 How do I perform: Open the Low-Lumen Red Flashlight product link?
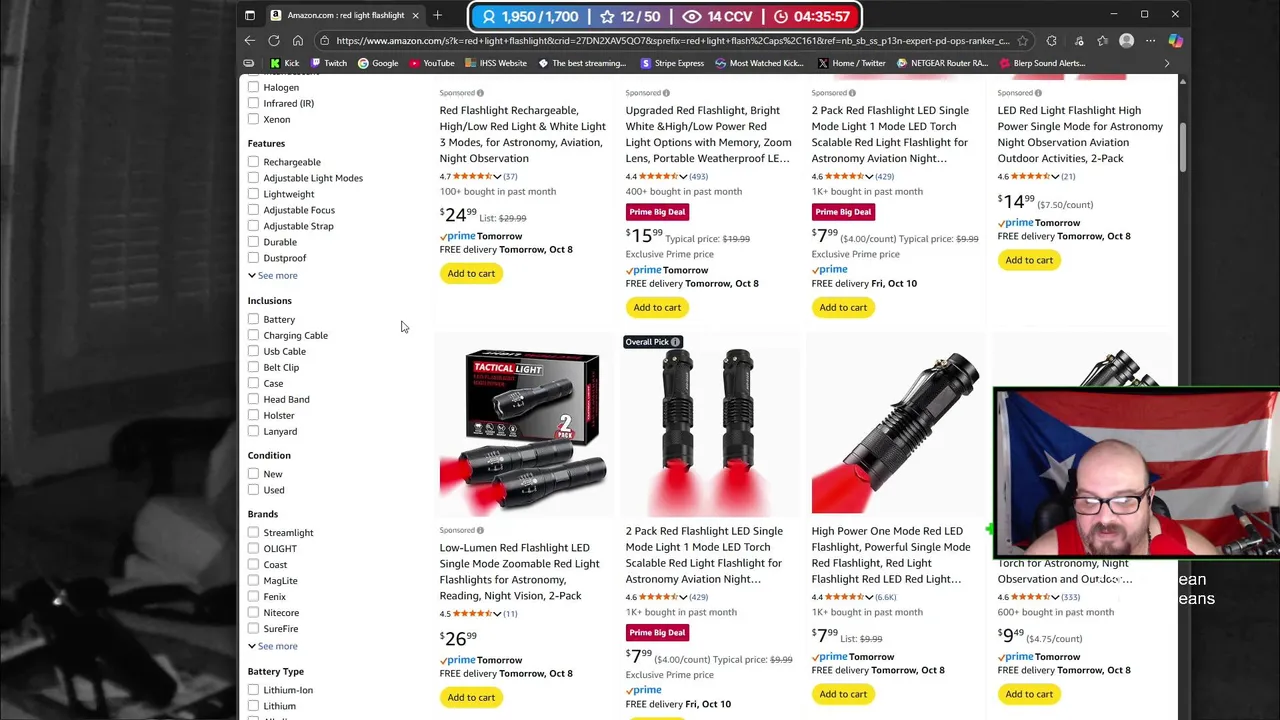point(519,571)
